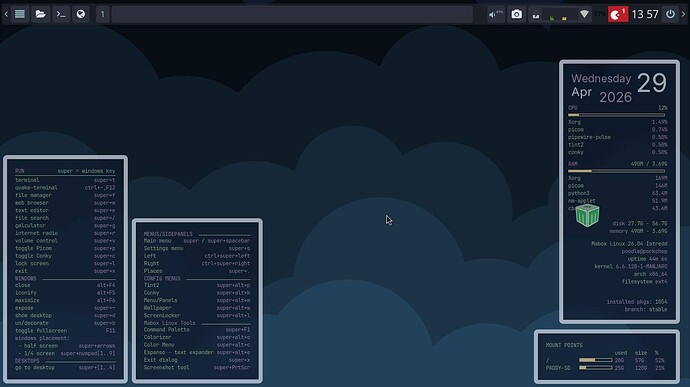Launch the web browser globe icon
The width and height of the screenshot is (690, 387).
(81, 14)
